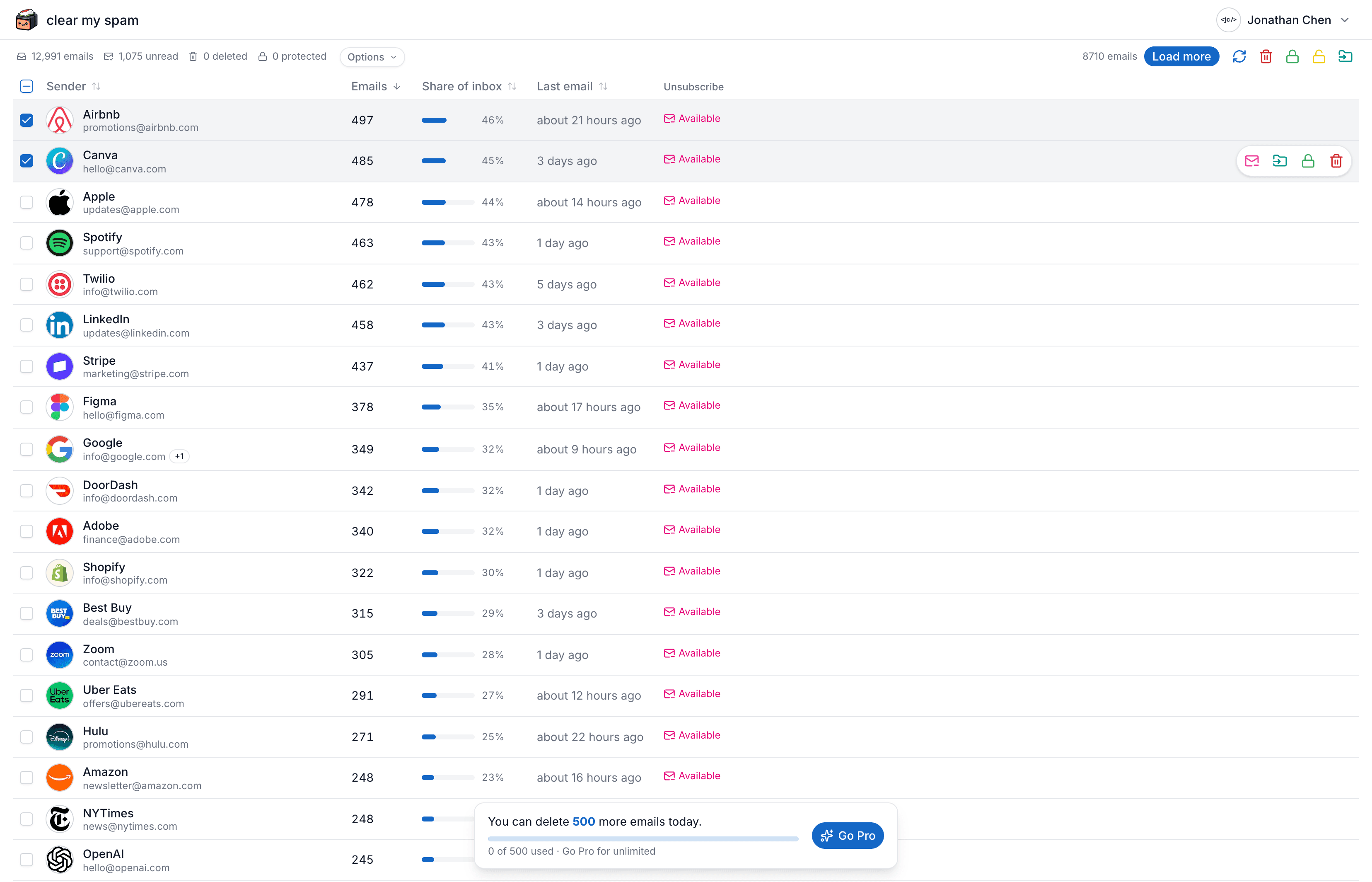Expand the Jonathan Chen account menu chevron
The height and width of the screenshot is (882, 1372).
(1345, 20)
